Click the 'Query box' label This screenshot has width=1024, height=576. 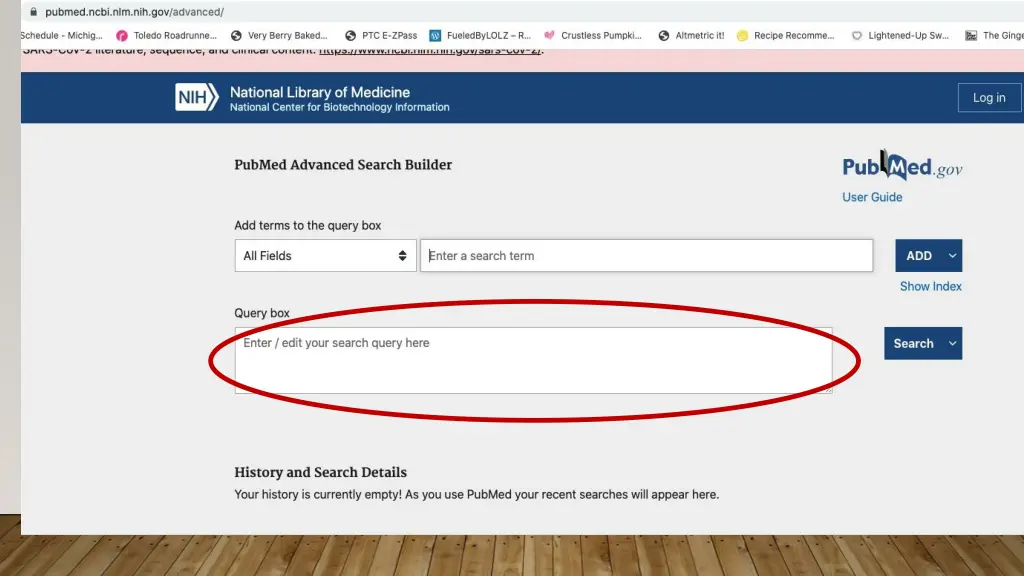tap(262, 313)
